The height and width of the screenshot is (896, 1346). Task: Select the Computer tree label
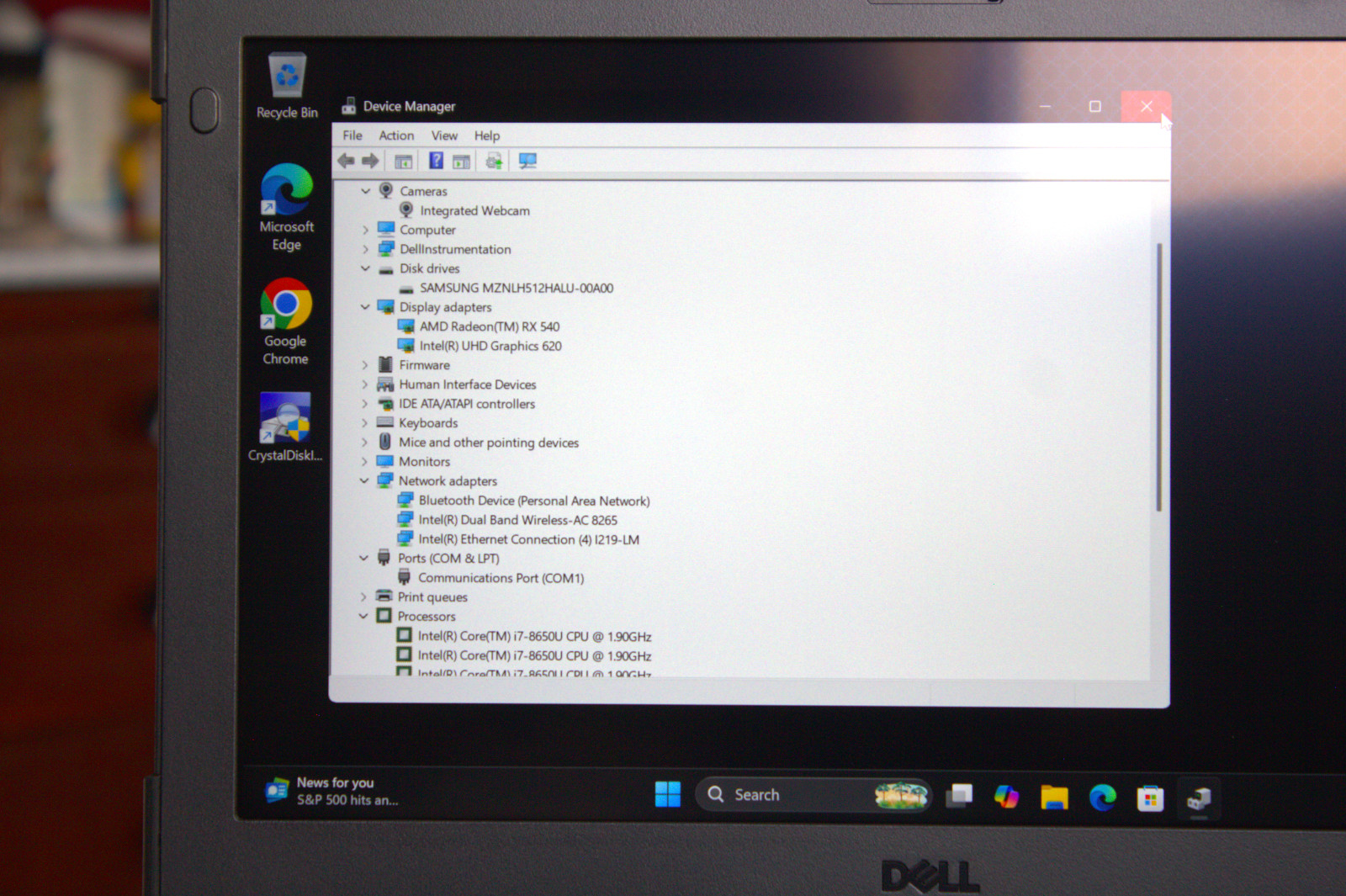coord(427,230)
